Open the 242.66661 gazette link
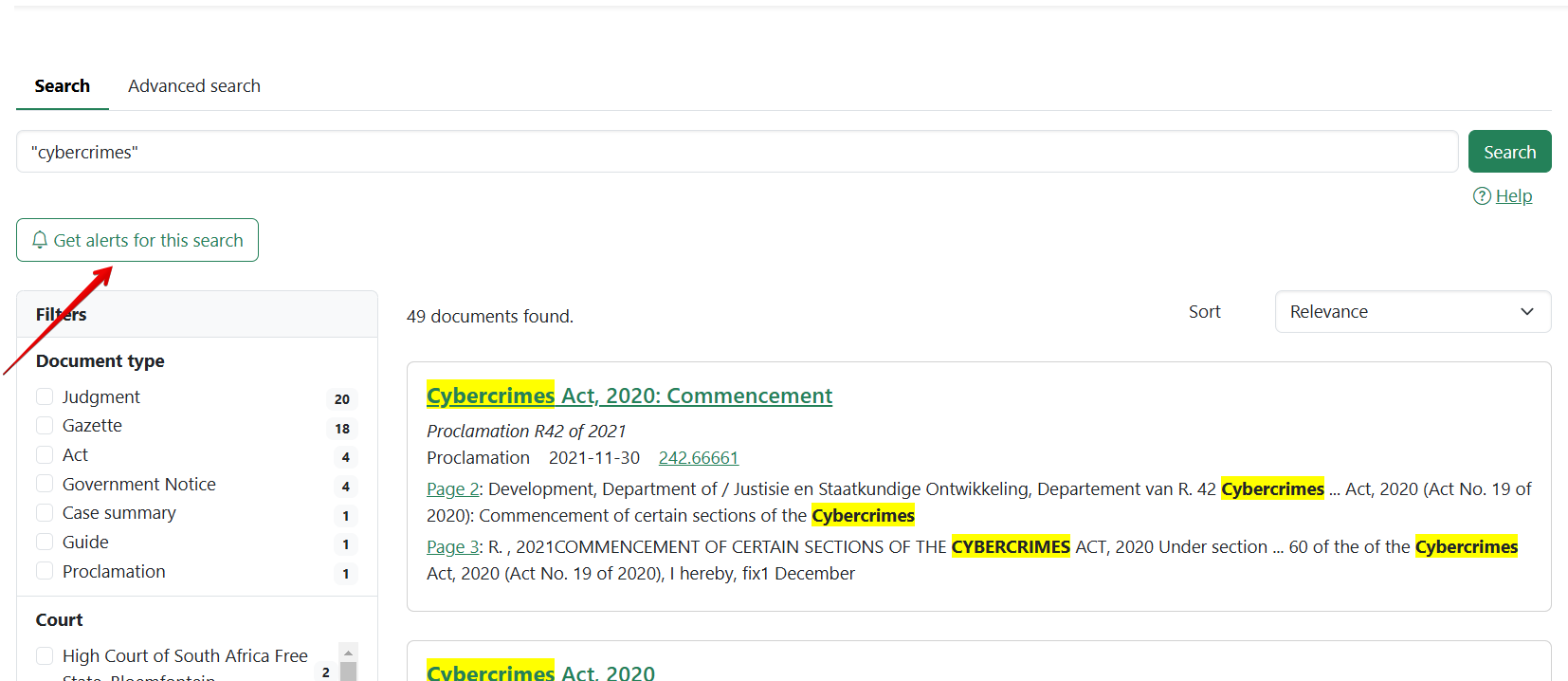 pos(698,458)
